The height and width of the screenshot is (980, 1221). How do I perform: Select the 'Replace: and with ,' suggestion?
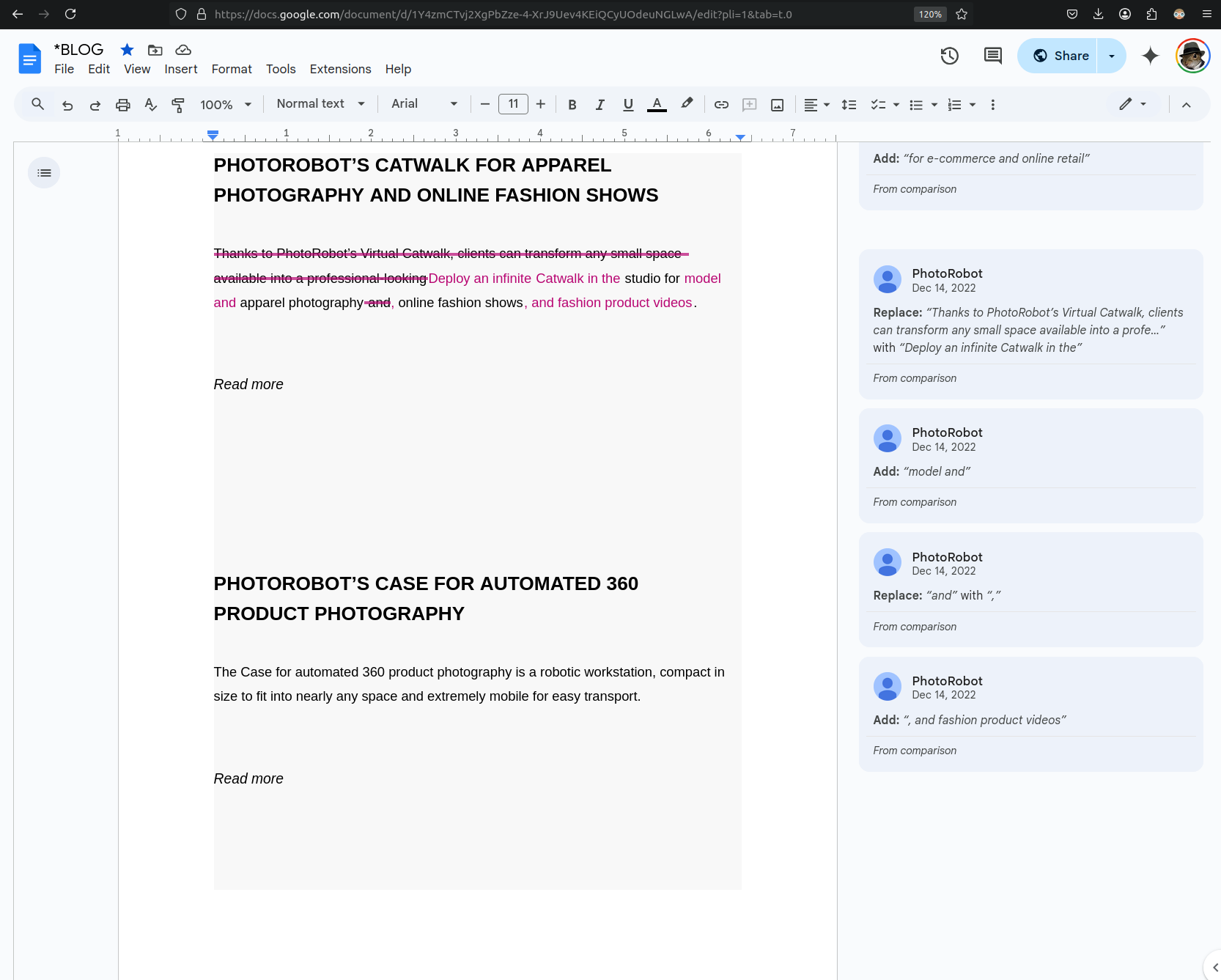pos(1030,590)
